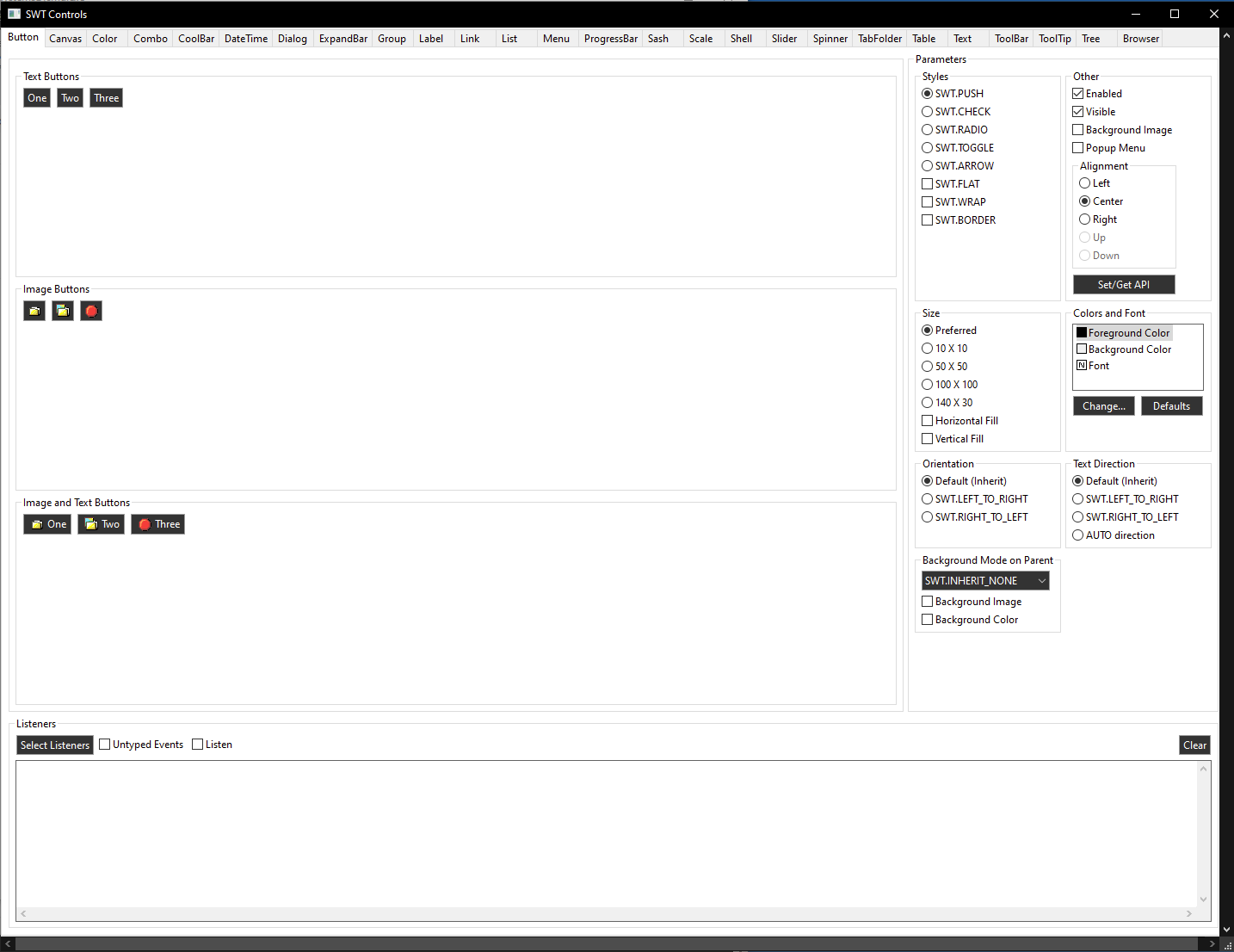Choose the 100 X 100 size
Viewport: 1234px width, 952px height.
pos(949,385)
